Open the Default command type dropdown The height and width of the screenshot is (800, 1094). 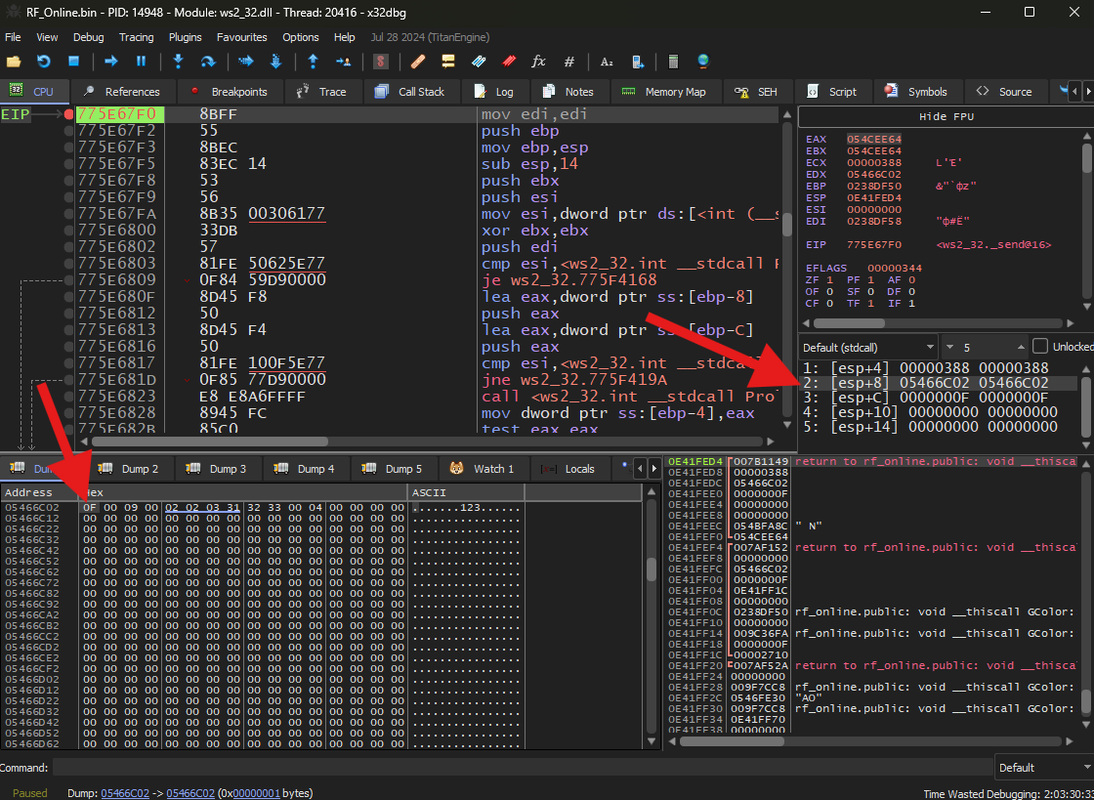[x=1042, y=767]
